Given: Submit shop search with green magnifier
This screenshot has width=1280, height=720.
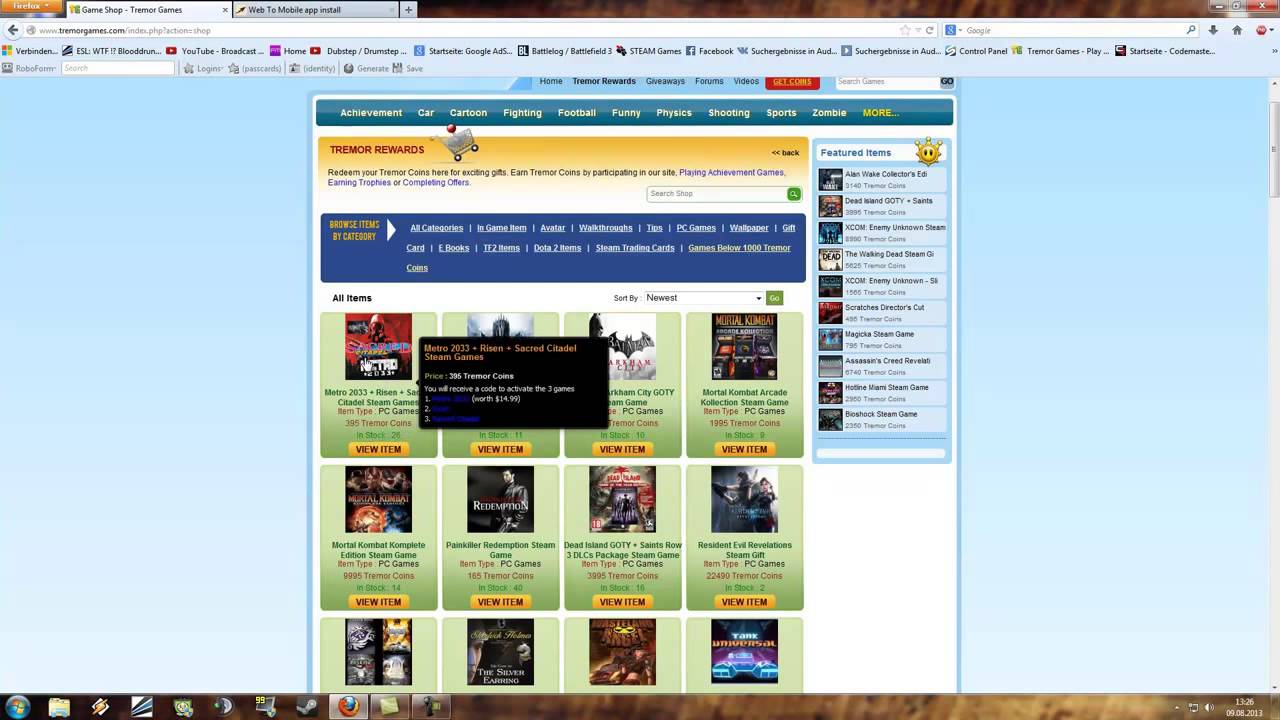Looking at the screenshot, I should (x=794, y=194).
